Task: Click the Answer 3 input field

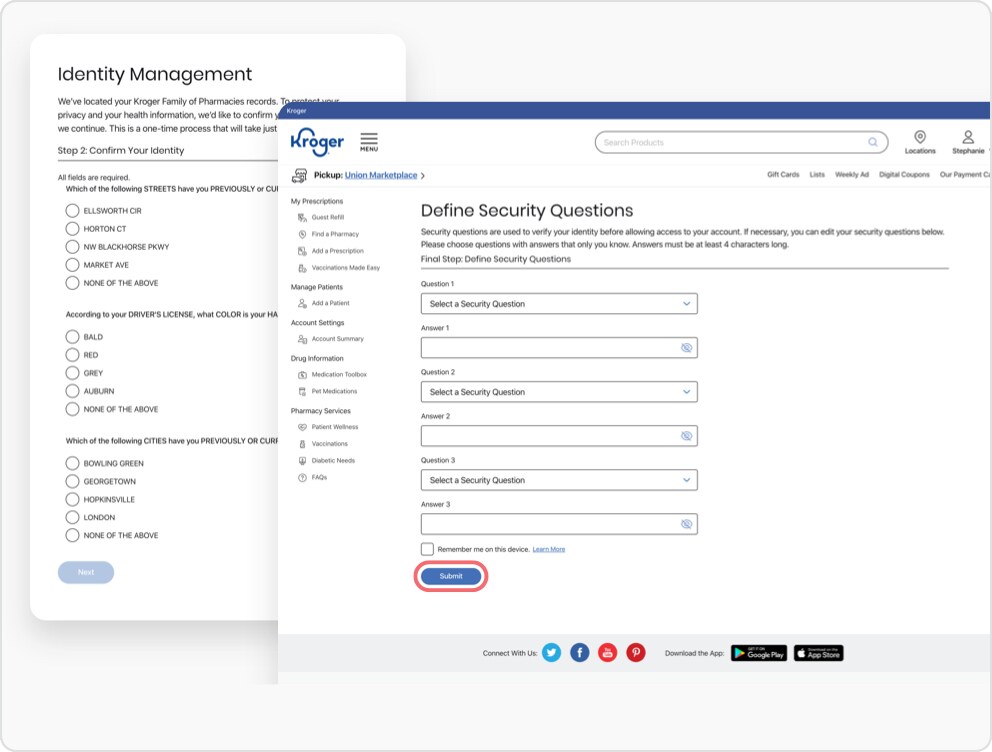Action: pyautogui.click(x=559, y=524)
